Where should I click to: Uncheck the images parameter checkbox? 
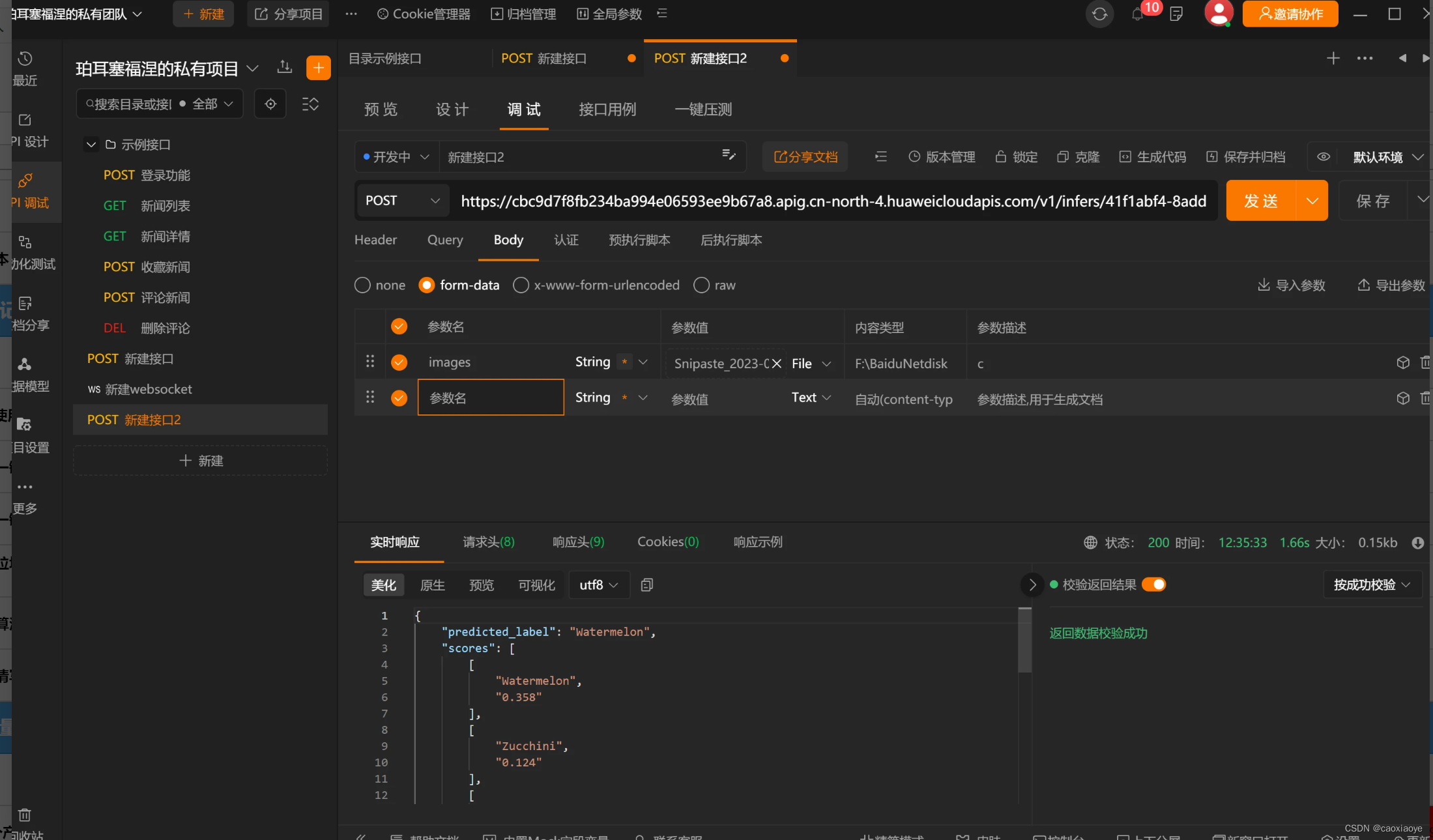(399, 362)
